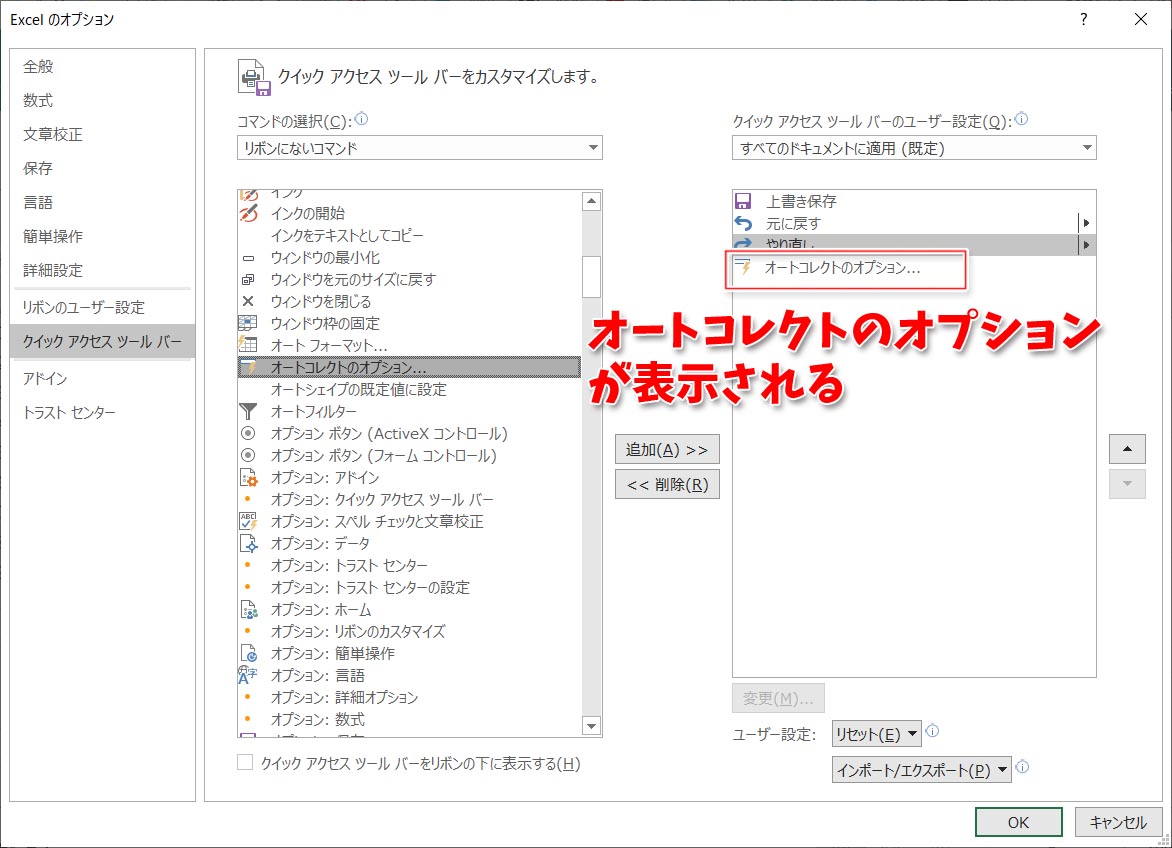Open the 簡単操作 options category
The image size is (1172, 848).
[x=102, y=236]
